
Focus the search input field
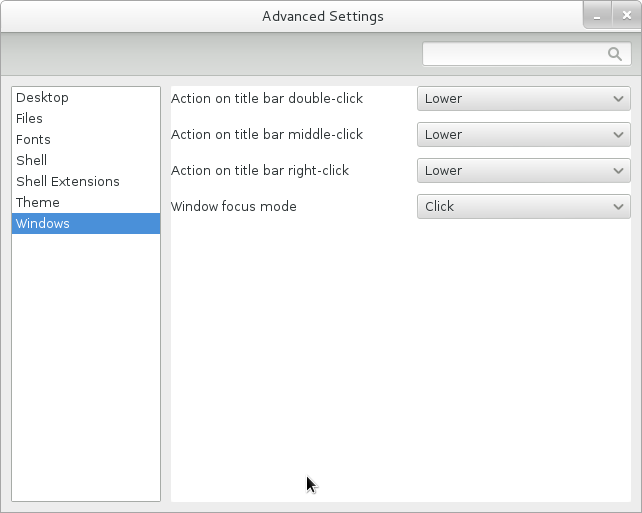click(527, 54)
